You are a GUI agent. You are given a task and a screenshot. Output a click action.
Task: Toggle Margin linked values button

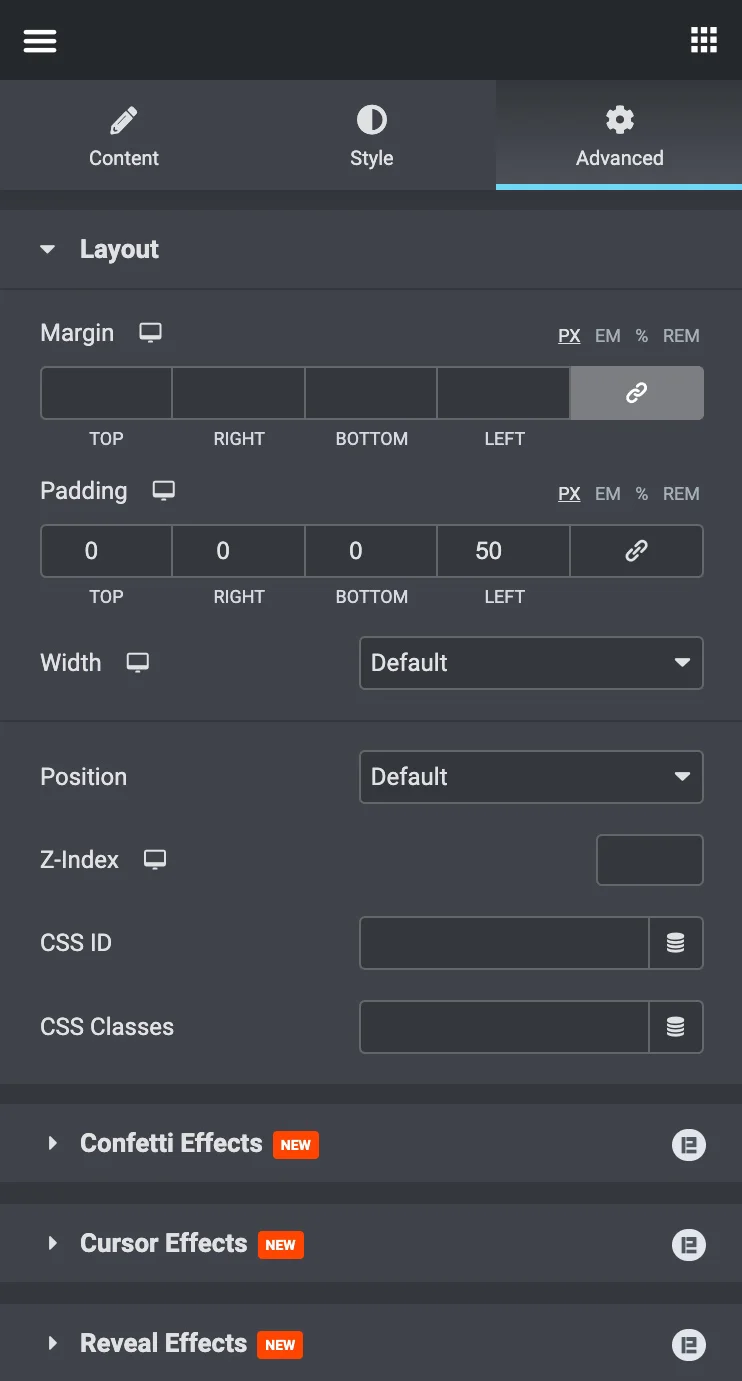click(637, 393)
